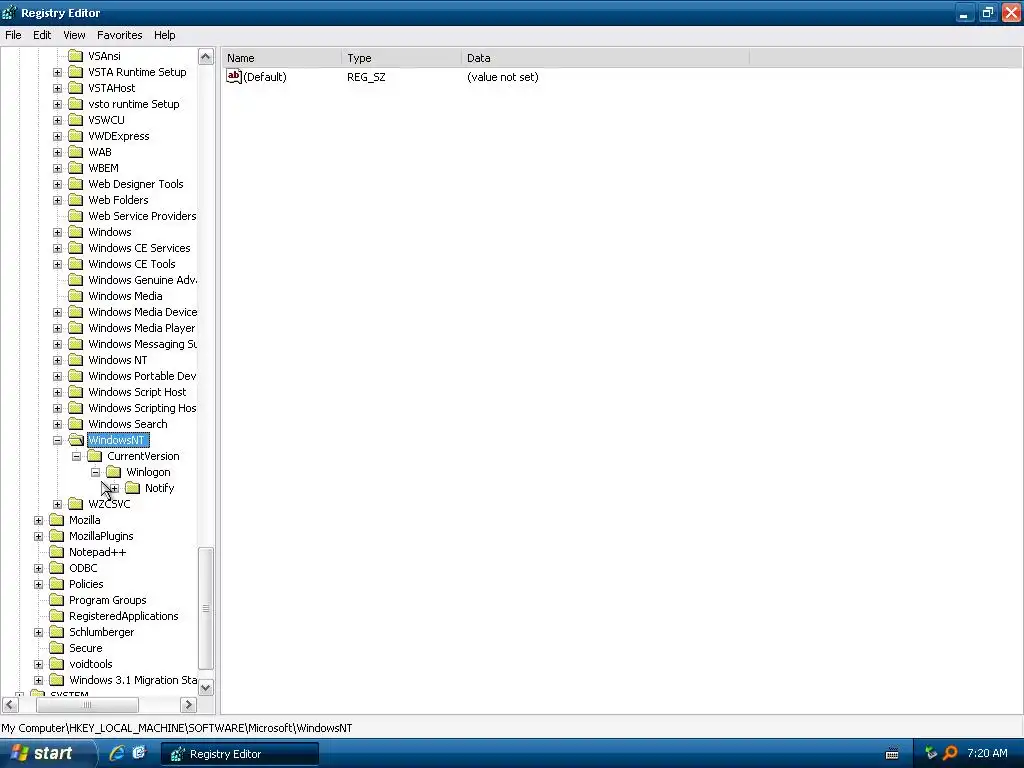Click the network tray icon
The width and height of the screenshot is (1024, 768).
coord(931,753)
